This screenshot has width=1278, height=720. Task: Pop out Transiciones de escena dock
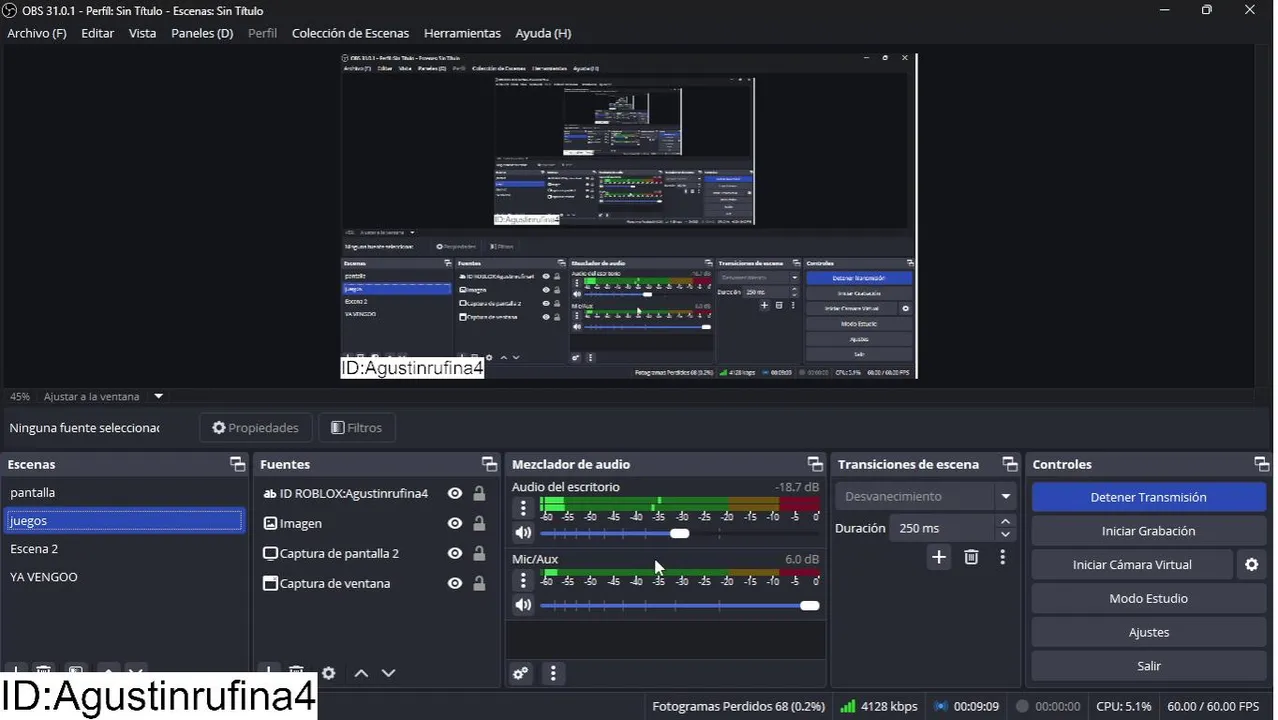(1010, 464)
